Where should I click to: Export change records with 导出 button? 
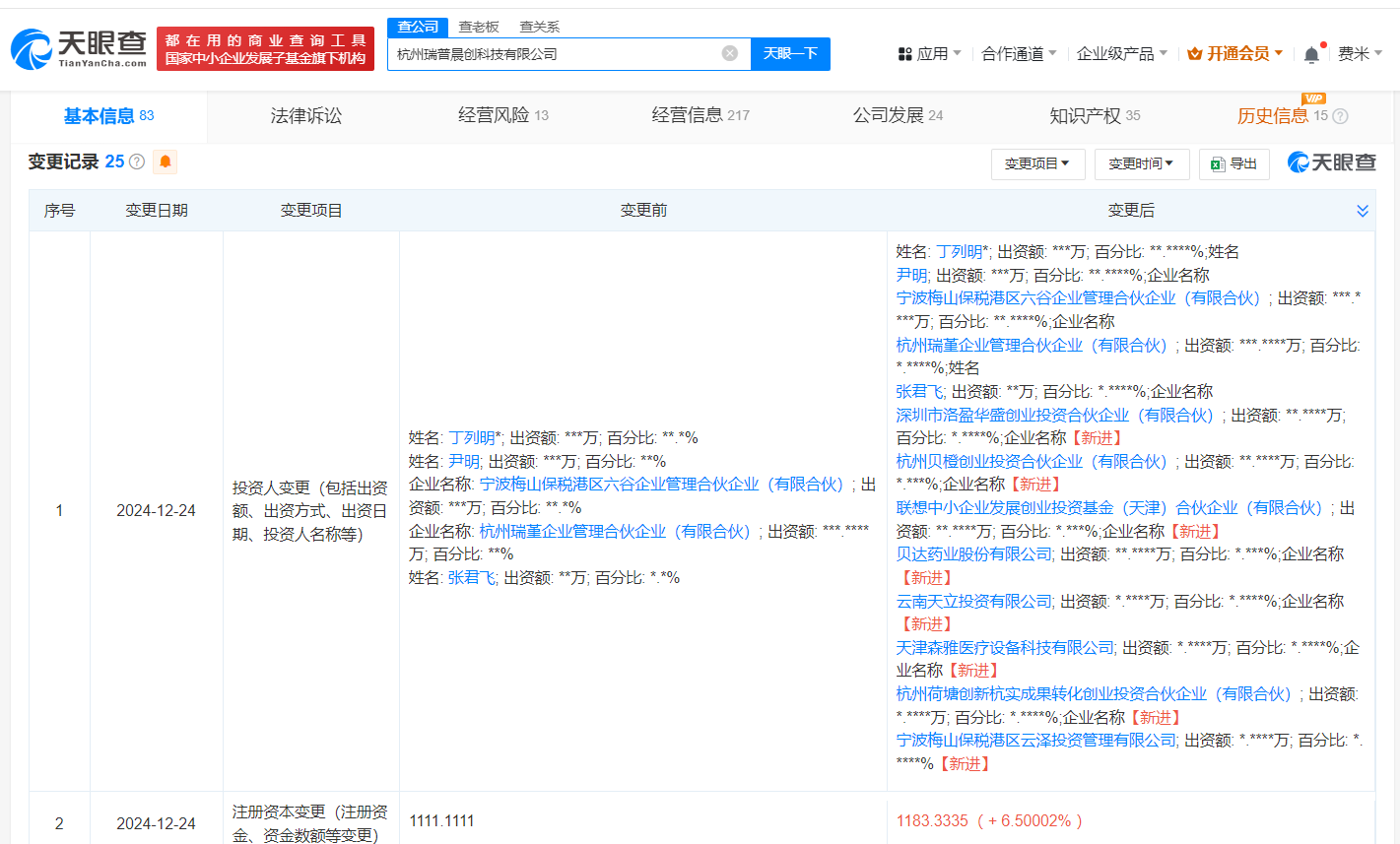(1234, 163)
